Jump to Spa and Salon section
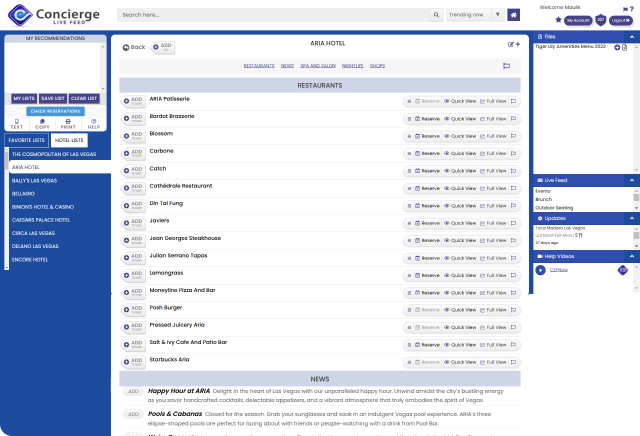Viewport: 640px width, 436px height. tap(318, 66)
